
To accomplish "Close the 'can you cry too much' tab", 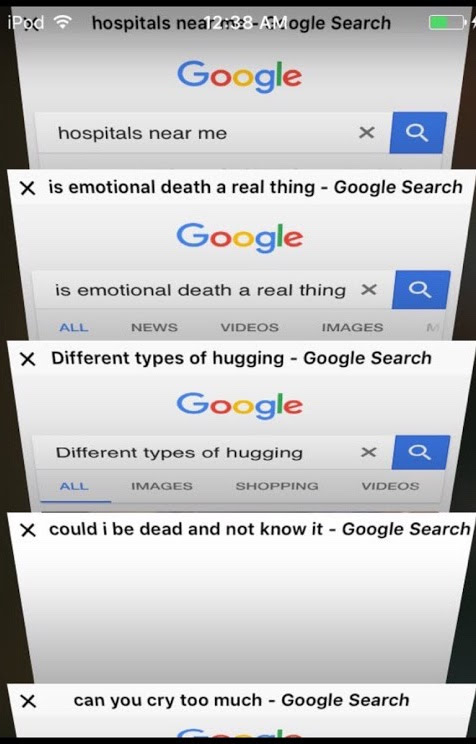I will [28, 701].
